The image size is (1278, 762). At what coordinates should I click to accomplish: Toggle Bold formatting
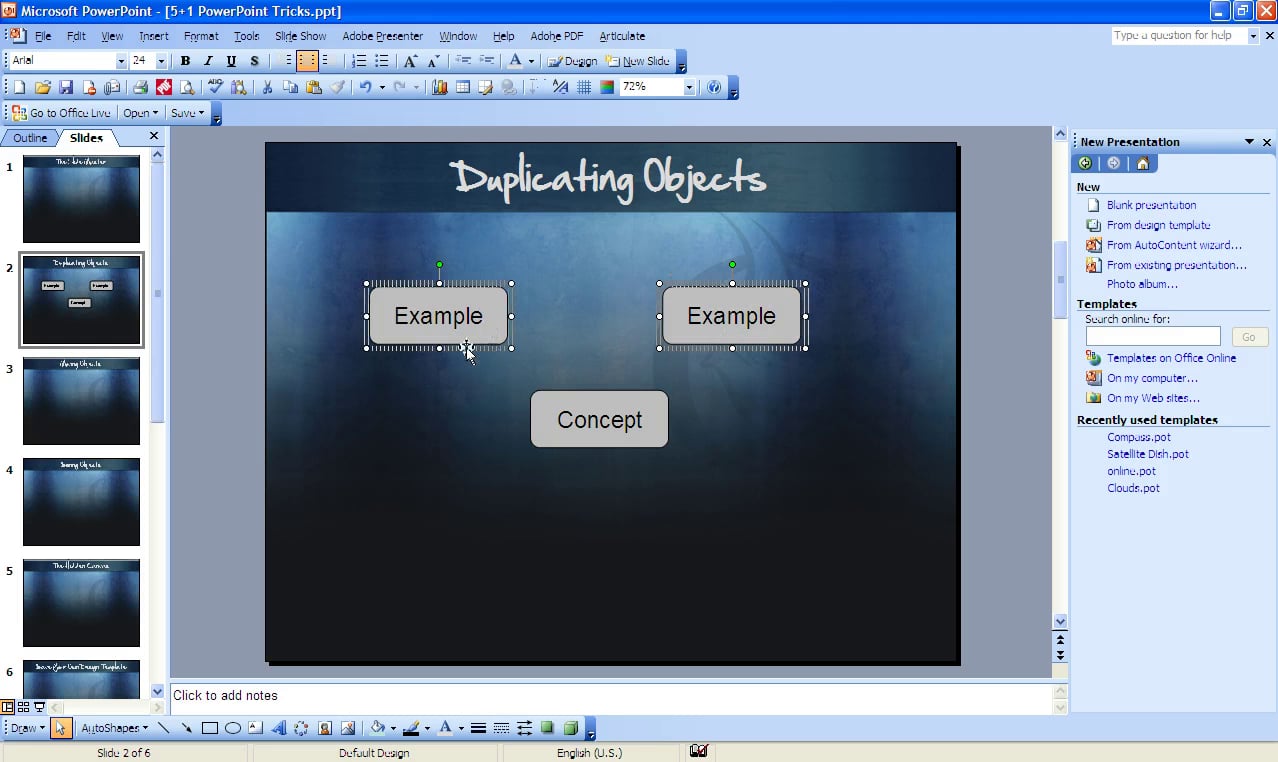coord(185,61)
